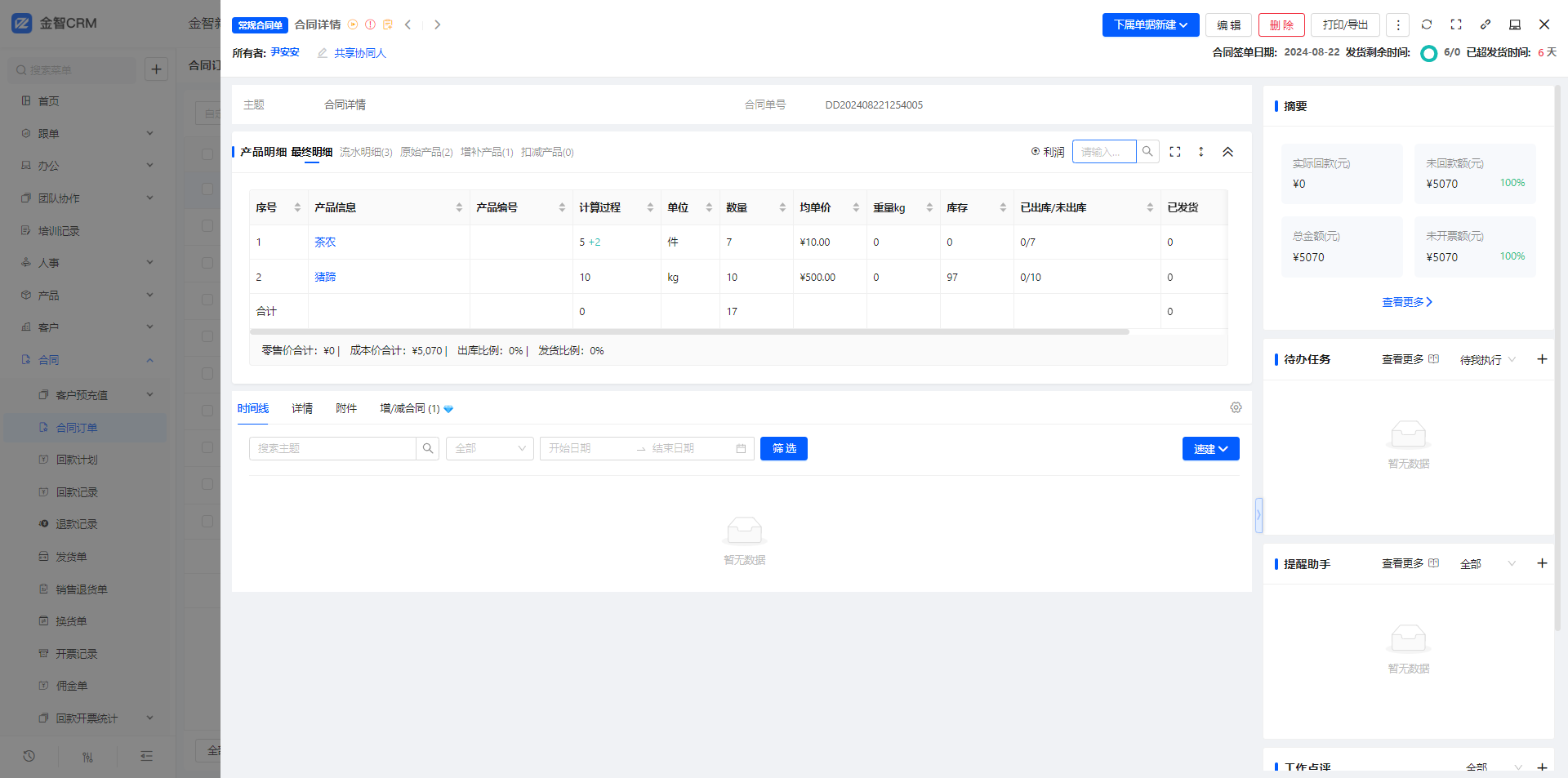This screenshot has height=778, width=1568.
Task: Click the product search magnifier icon
Action: click(x=1147, y=152)
